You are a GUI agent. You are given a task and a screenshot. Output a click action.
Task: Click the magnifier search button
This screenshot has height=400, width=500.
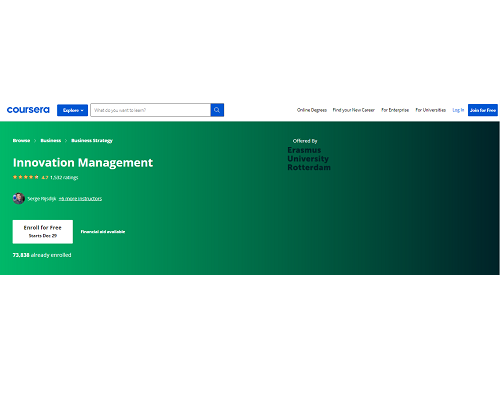click(217, 110)
